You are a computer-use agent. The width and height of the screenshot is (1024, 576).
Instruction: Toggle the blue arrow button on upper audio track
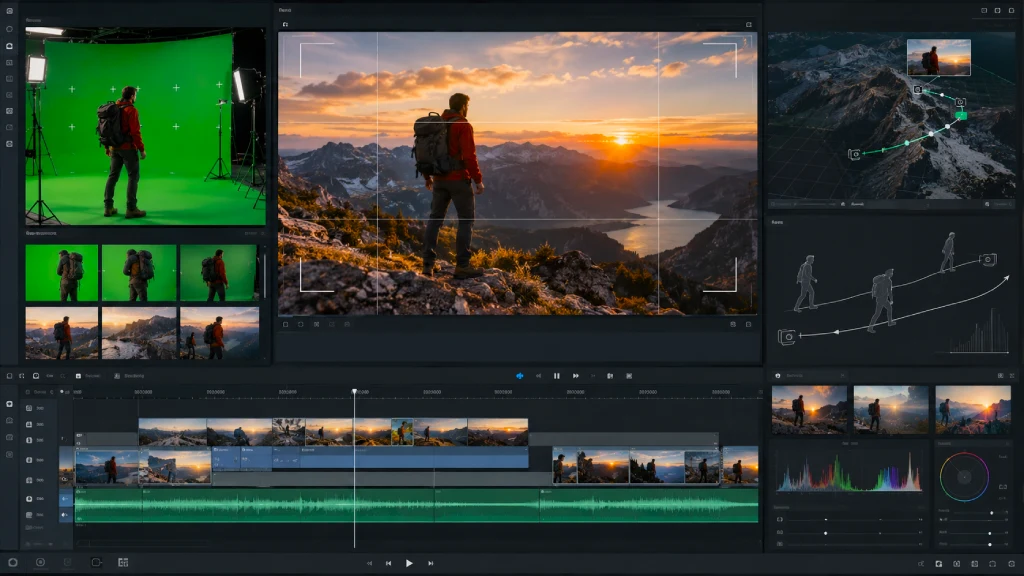(65, 499)
